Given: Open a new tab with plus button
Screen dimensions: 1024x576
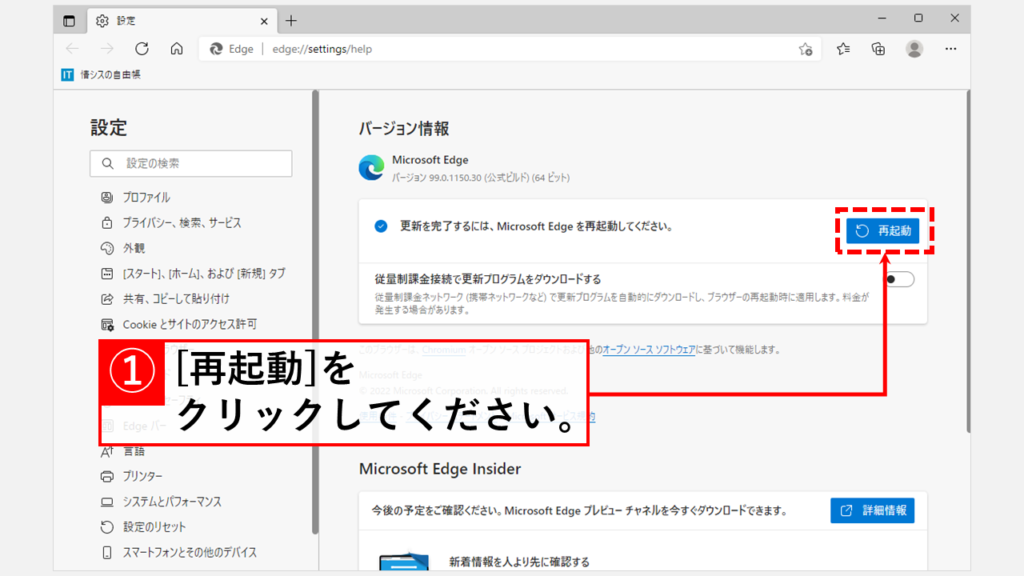Looking at the screenshot, I should [x=291, y=20].
